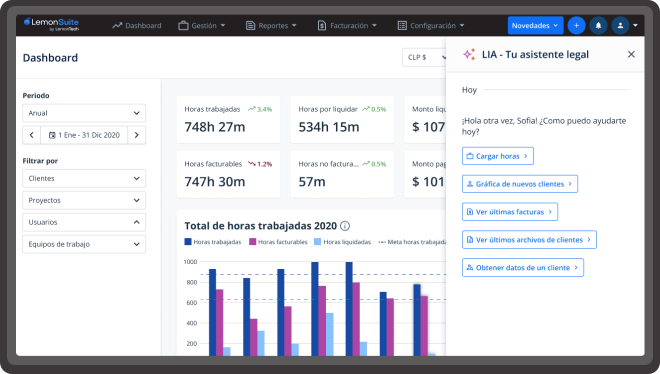The image size is (660, 374).
Task: Open the CLP $ currency selector
Action: (x=424, y=57)
